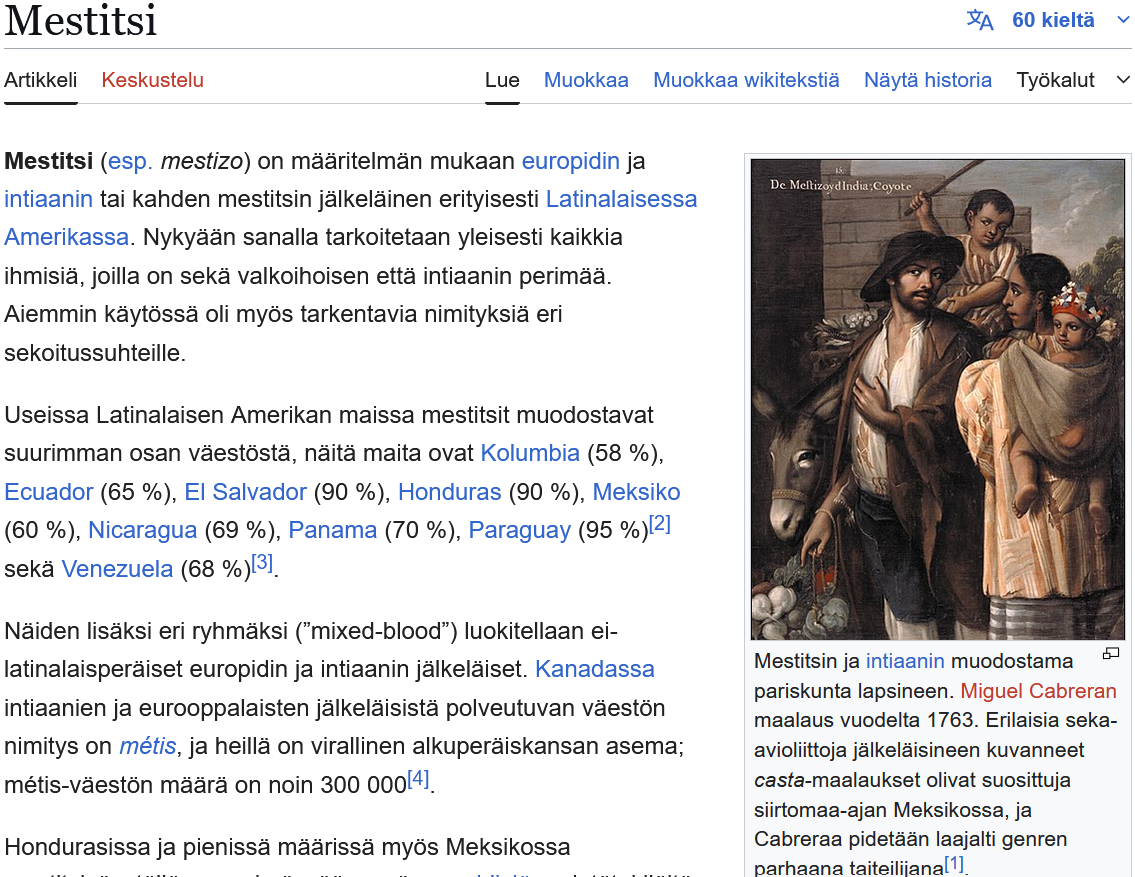
Task: Jump to footnote reference [4]
Action: pos(418,779)
